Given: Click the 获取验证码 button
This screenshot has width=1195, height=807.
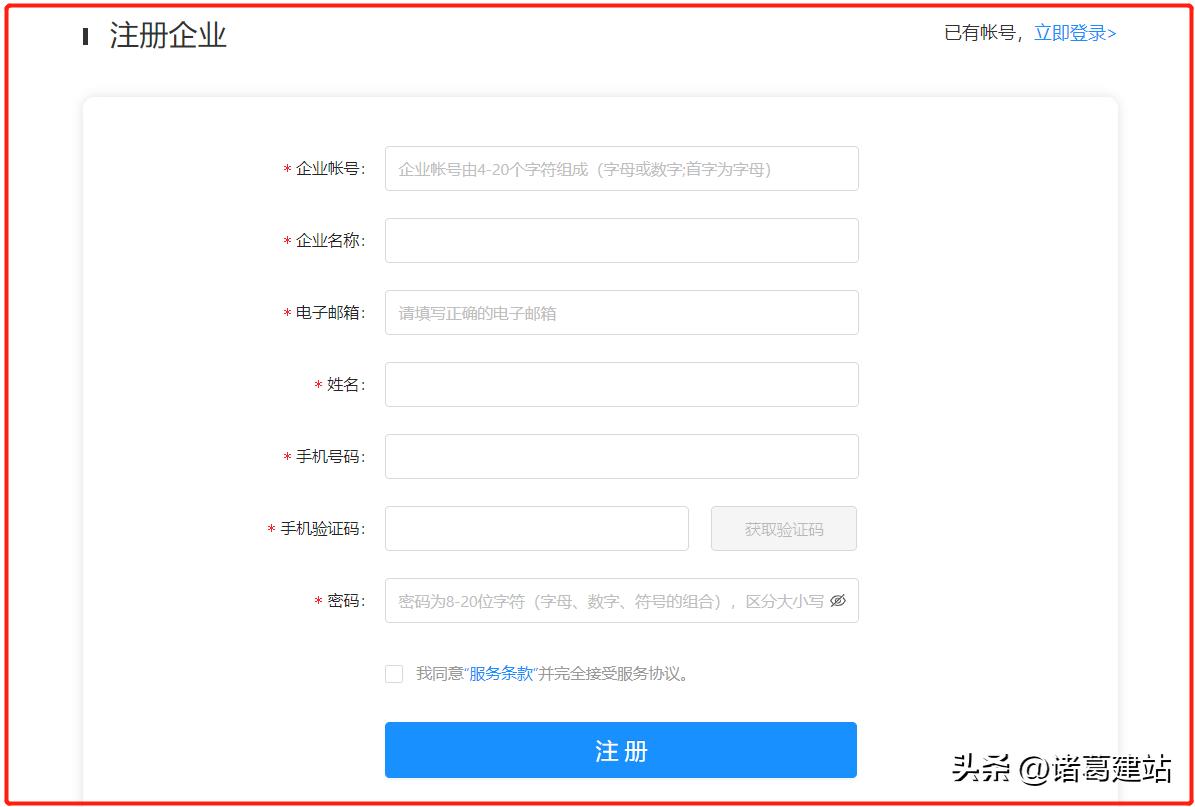Looking at the screenshot, I should [783, 528].
